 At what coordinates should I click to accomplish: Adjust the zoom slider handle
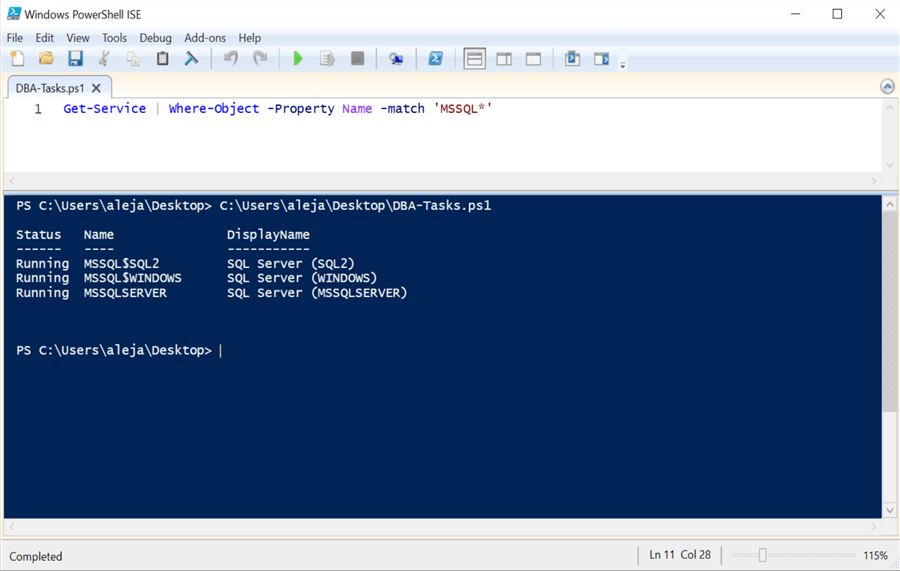(762, 555)
